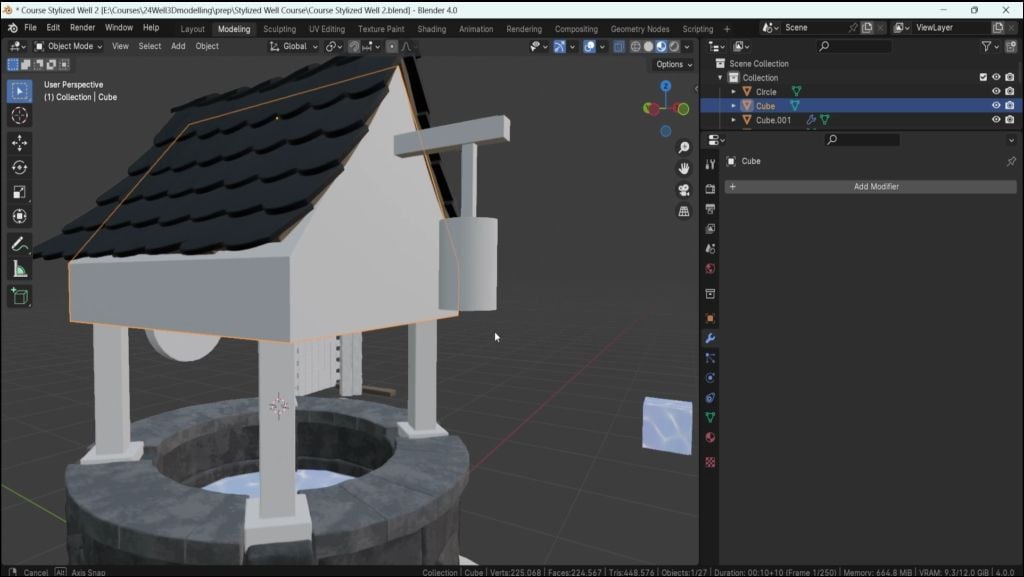Viewport: 1024px width, 577px height.
Task: Toggle camera view icon in viewport
Action: (684, 190)
